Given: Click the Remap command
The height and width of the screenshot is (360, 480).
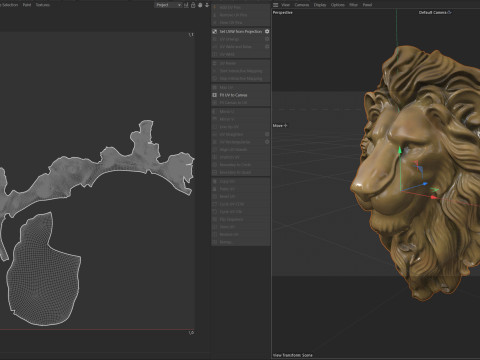Looking at the screenshot, I should (226, 242).
